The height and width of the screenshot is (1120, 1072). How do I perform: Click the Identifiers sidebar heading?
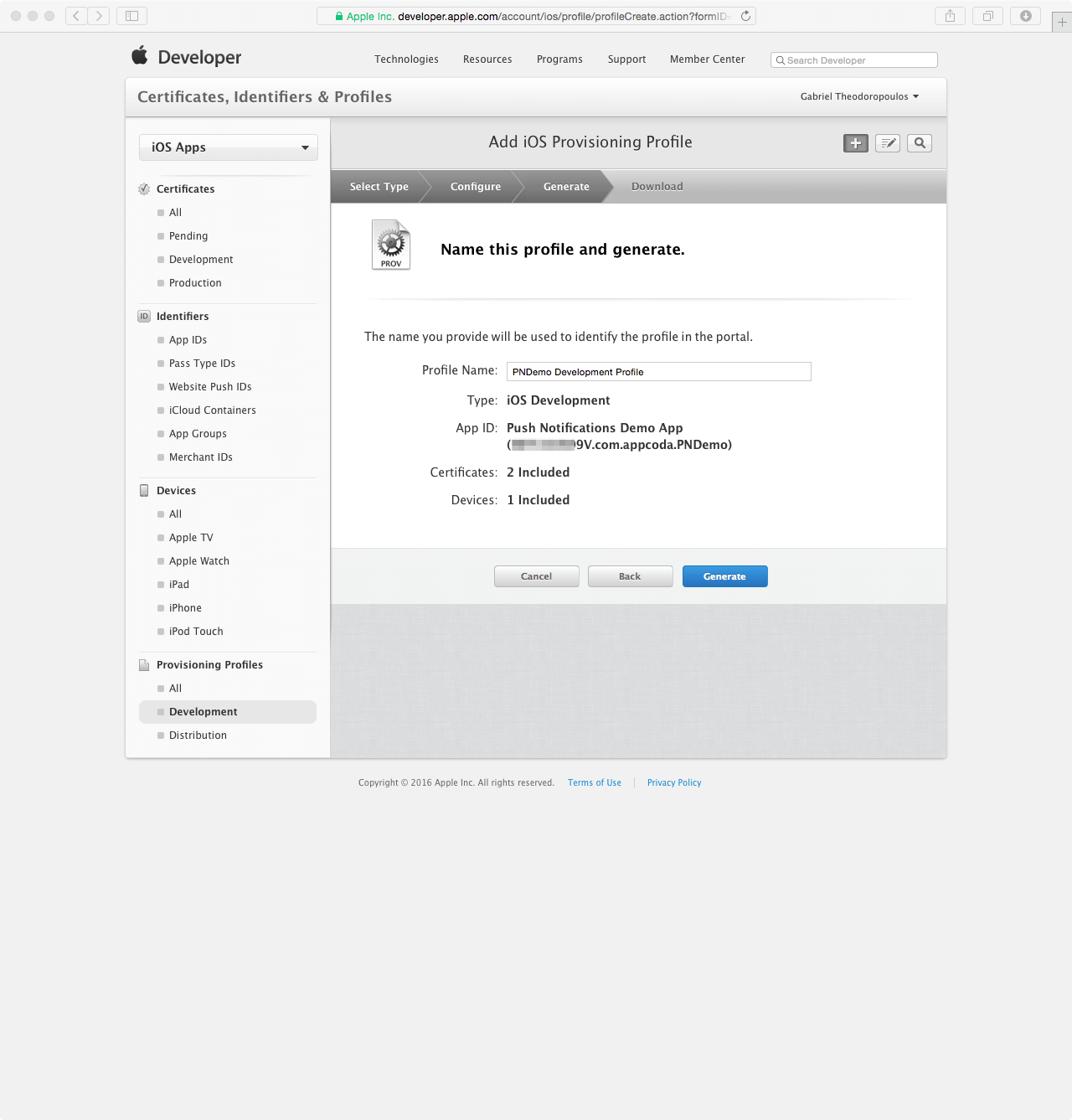tap(183, 317)
